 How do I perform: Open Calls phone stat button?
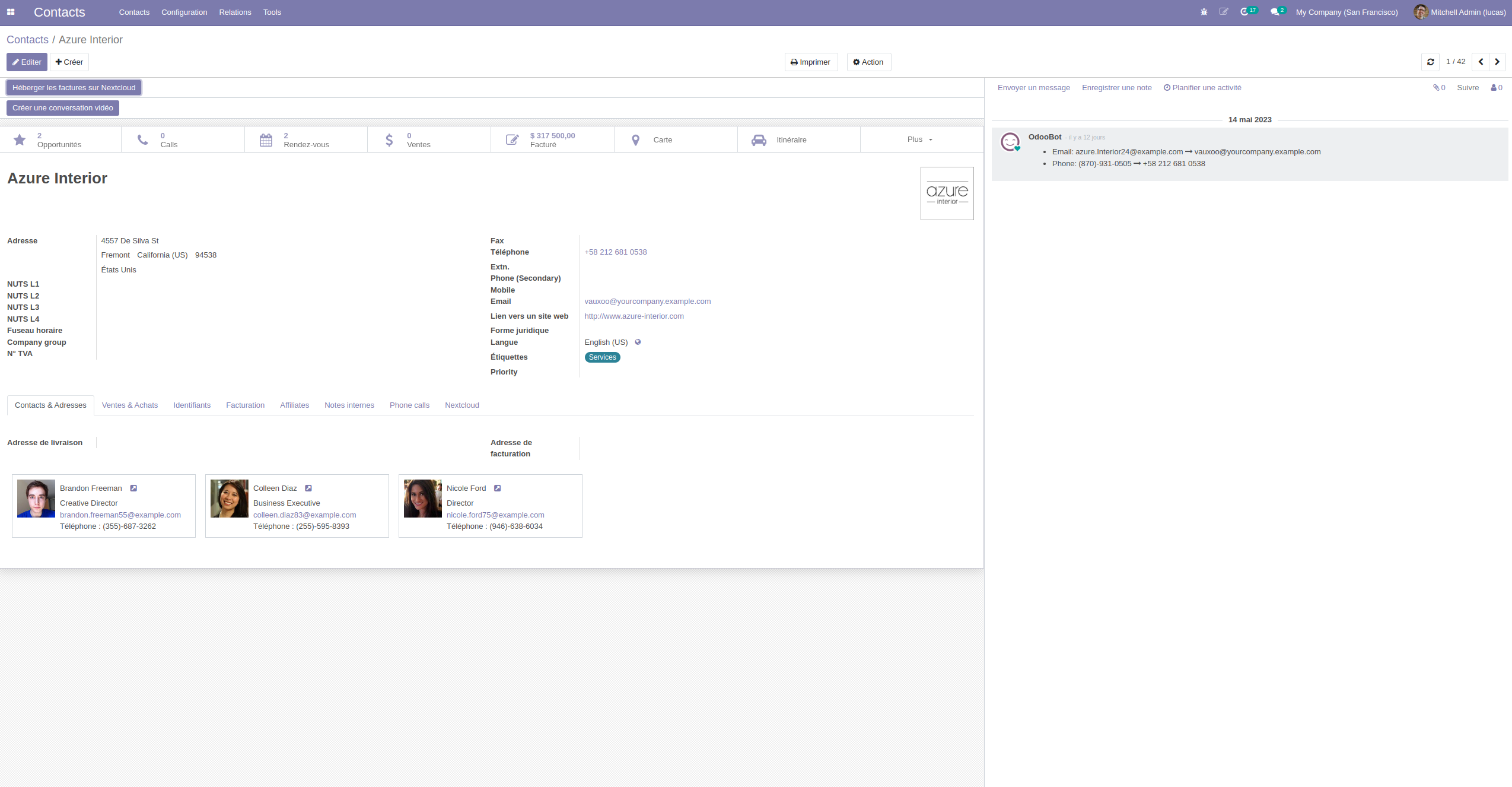(183, 139)
